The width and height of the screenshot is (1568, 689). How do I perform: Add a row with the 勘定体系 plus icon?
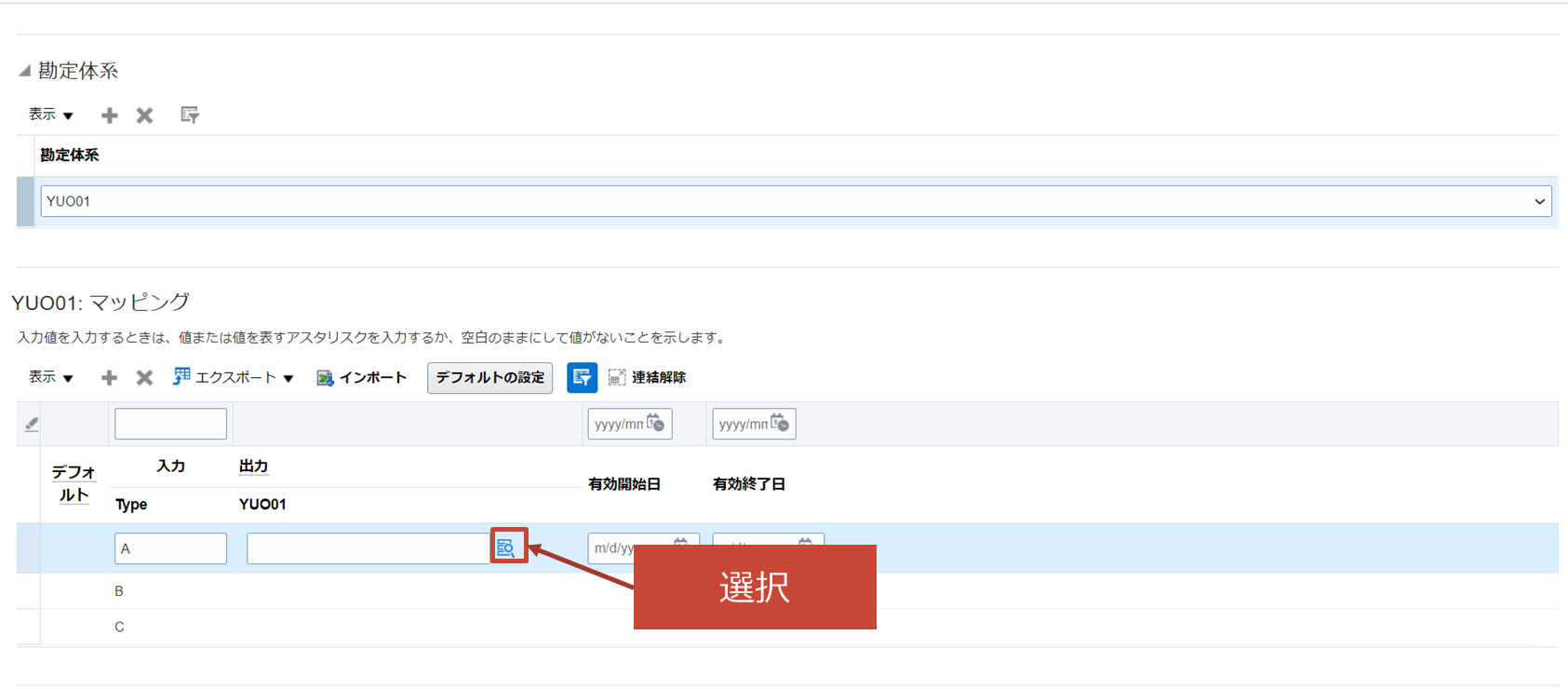pyautogui.click(x=110, y=115)
